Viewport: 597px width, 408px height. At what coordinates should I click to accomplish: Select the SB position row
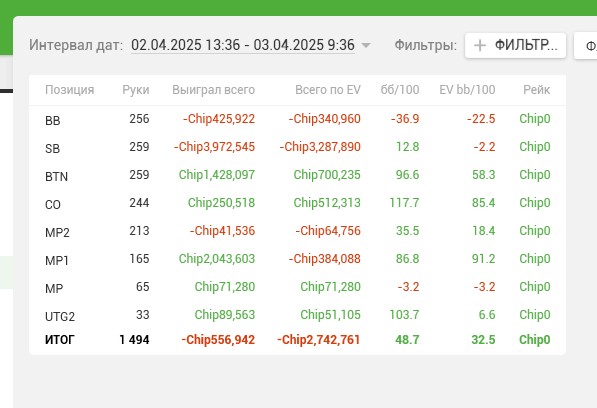297,147
